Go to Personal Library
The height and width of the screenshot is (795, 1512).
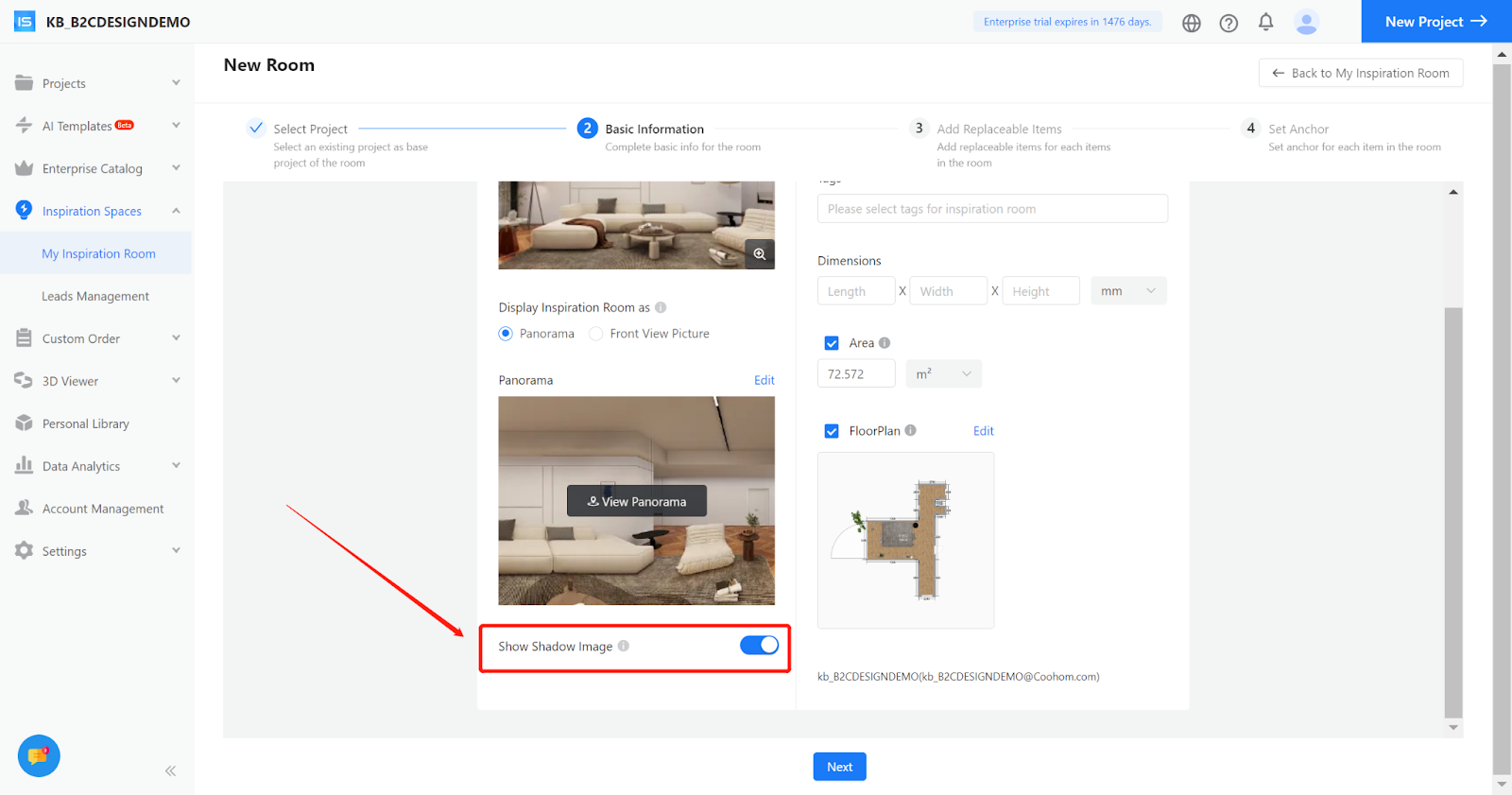[x=86, y=423]
